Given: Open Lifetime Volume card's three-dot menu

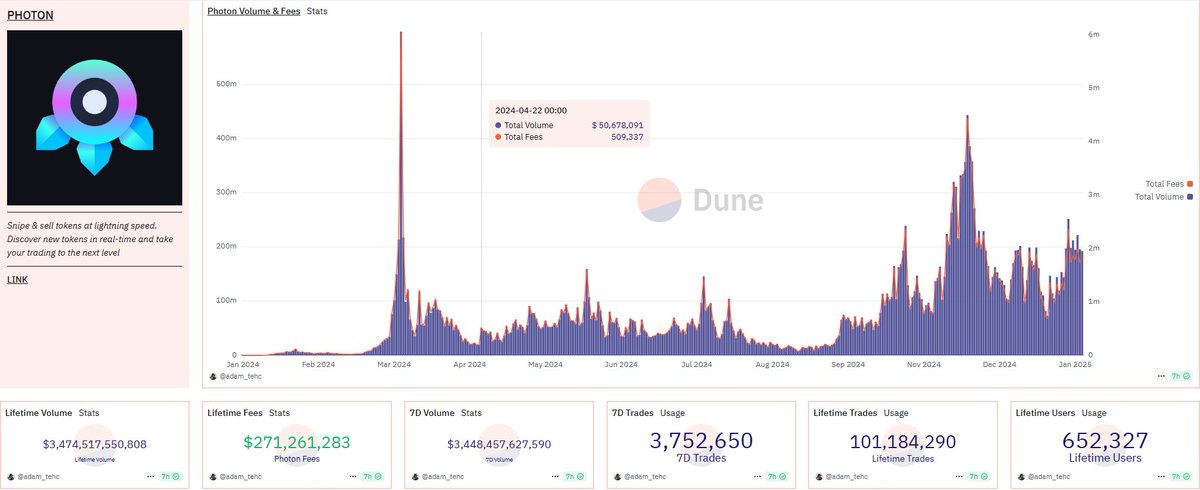Looking at the screenshot, I should point(150,477).
